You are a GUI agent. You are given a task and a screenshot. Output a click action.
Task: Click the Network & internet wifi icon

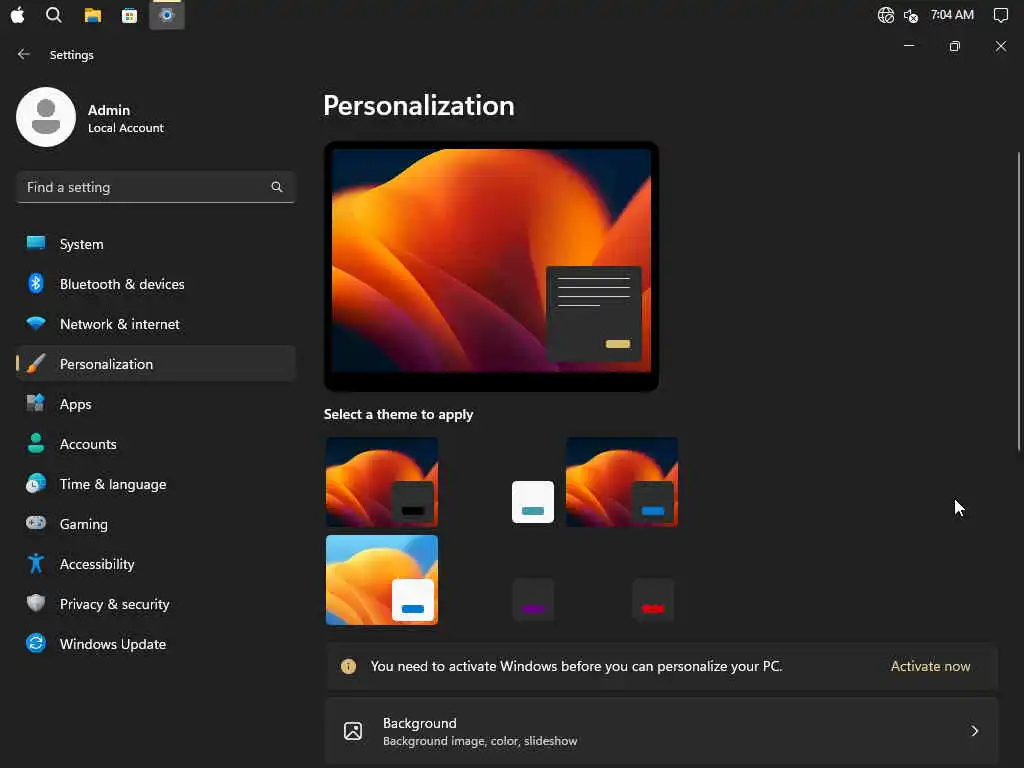click(36, 323)
